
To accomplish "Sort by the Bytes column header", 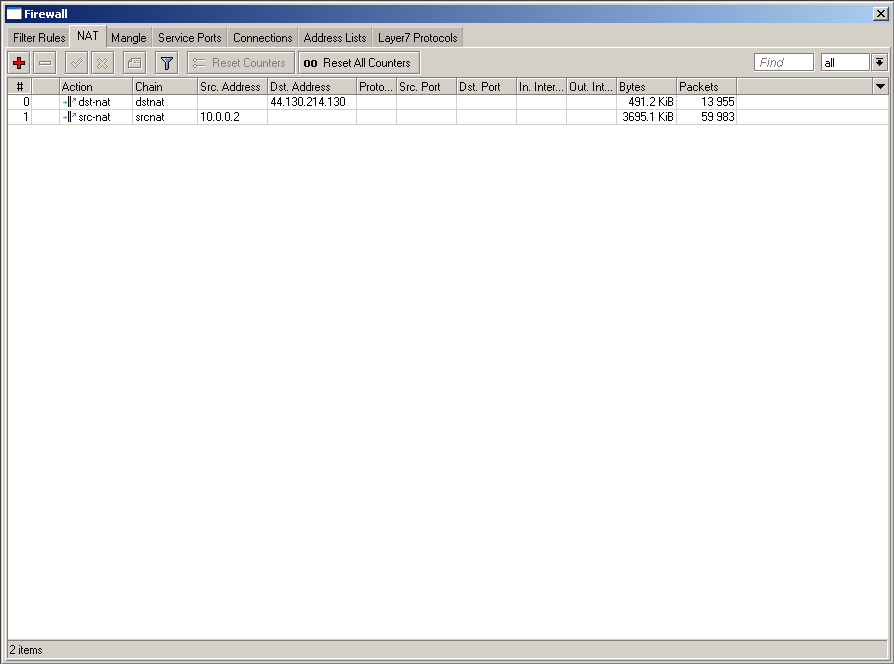I will click(x=646, y=87).
